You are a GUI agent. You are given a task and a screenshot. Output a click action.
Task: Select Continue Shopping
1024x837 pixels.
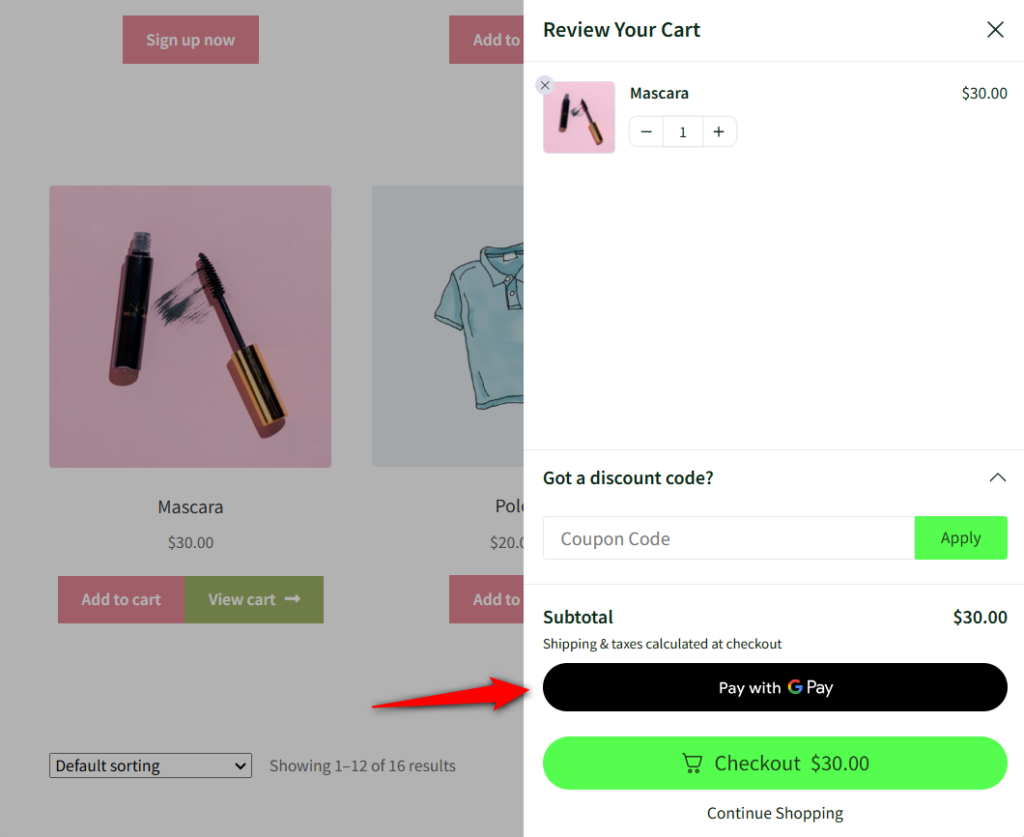click(774, 813)
